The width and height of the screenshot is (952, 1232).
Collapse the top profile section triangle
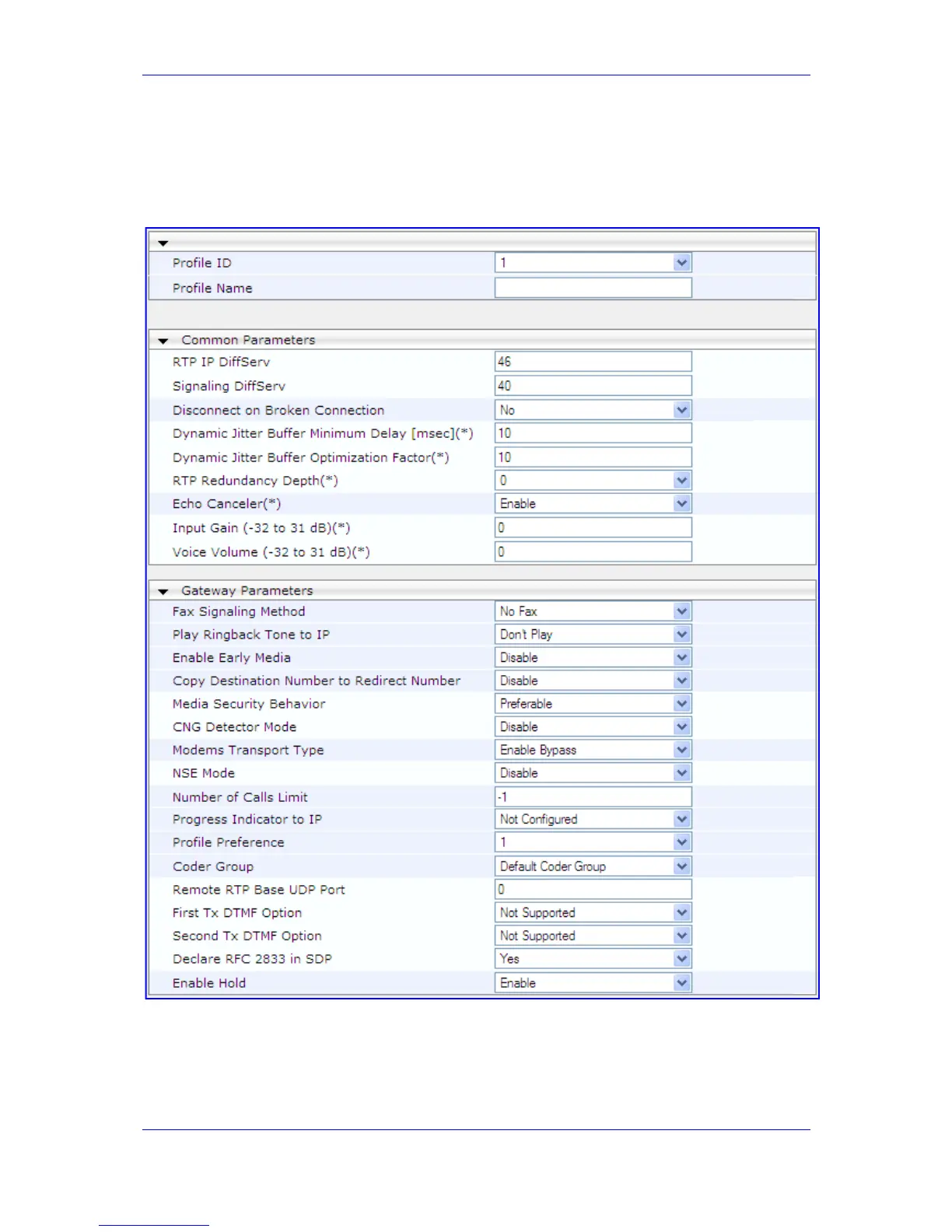pos(163,243)
